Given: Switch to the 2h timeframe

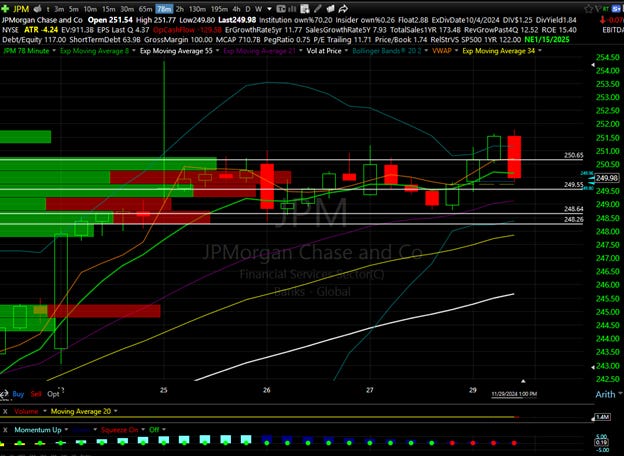Looking at the screenshot, I should pyautogui.click(x=179, y=9).
